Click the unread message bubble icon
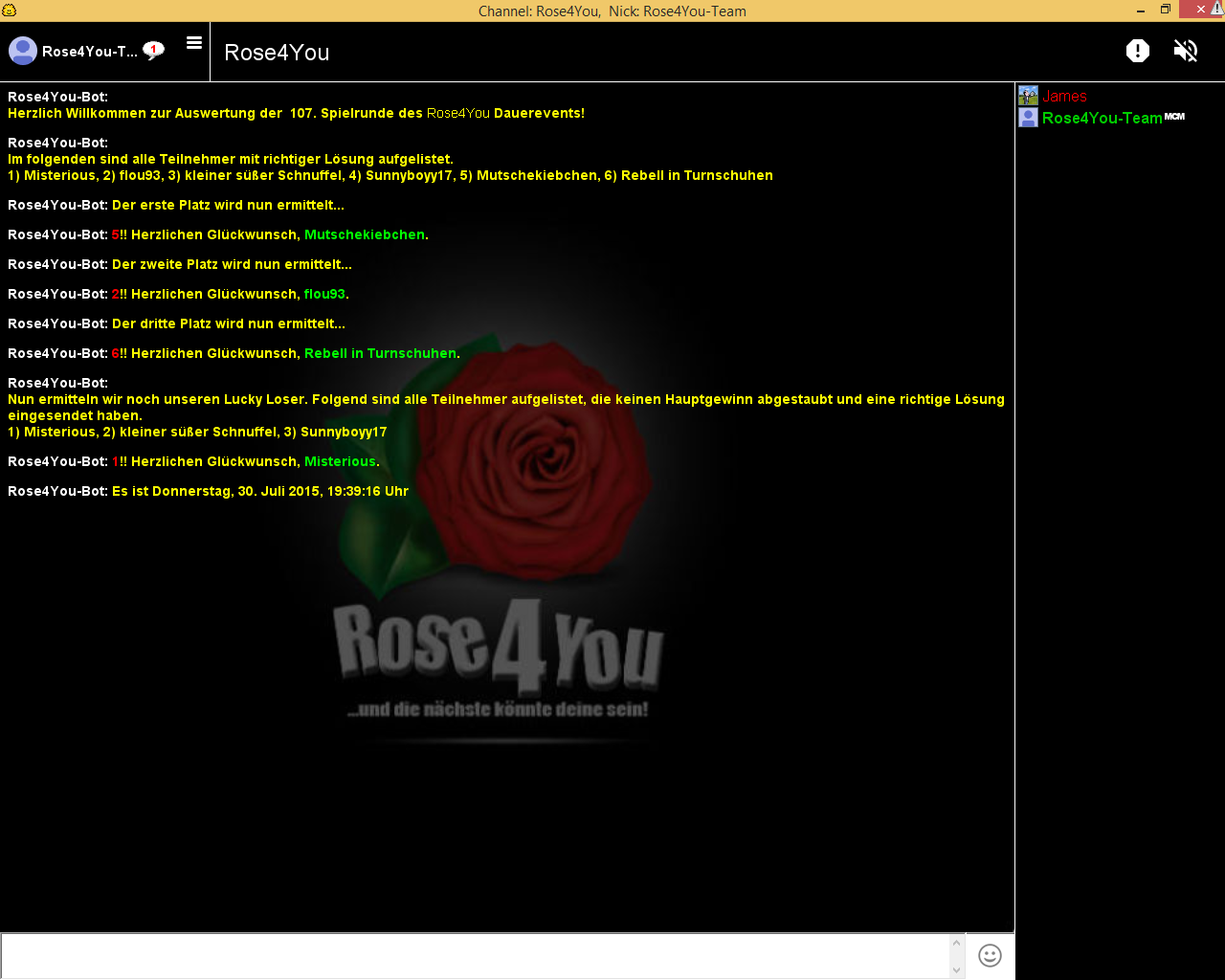The width and height of the screenshot is (1225, 980). point(153,50)
